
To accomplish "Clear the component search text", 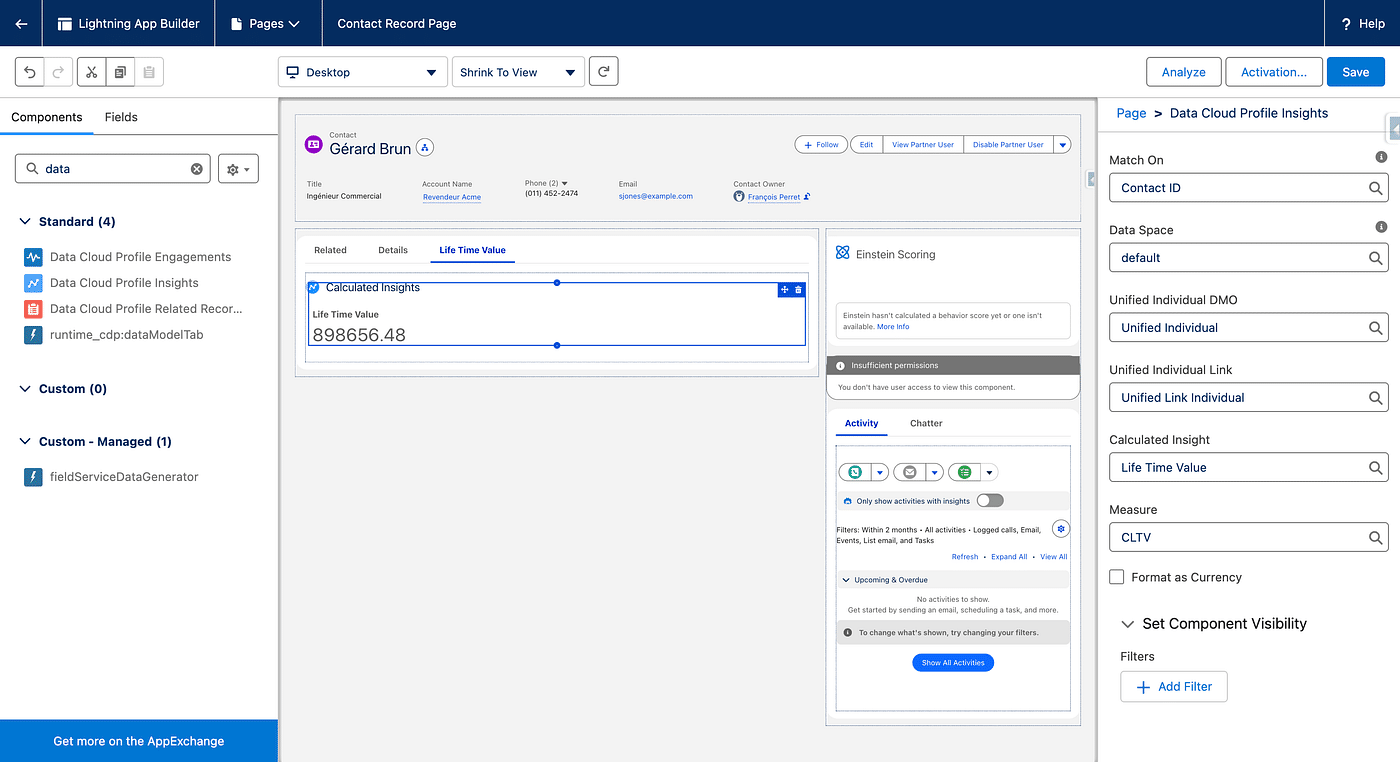I will (x=197, y=169).
